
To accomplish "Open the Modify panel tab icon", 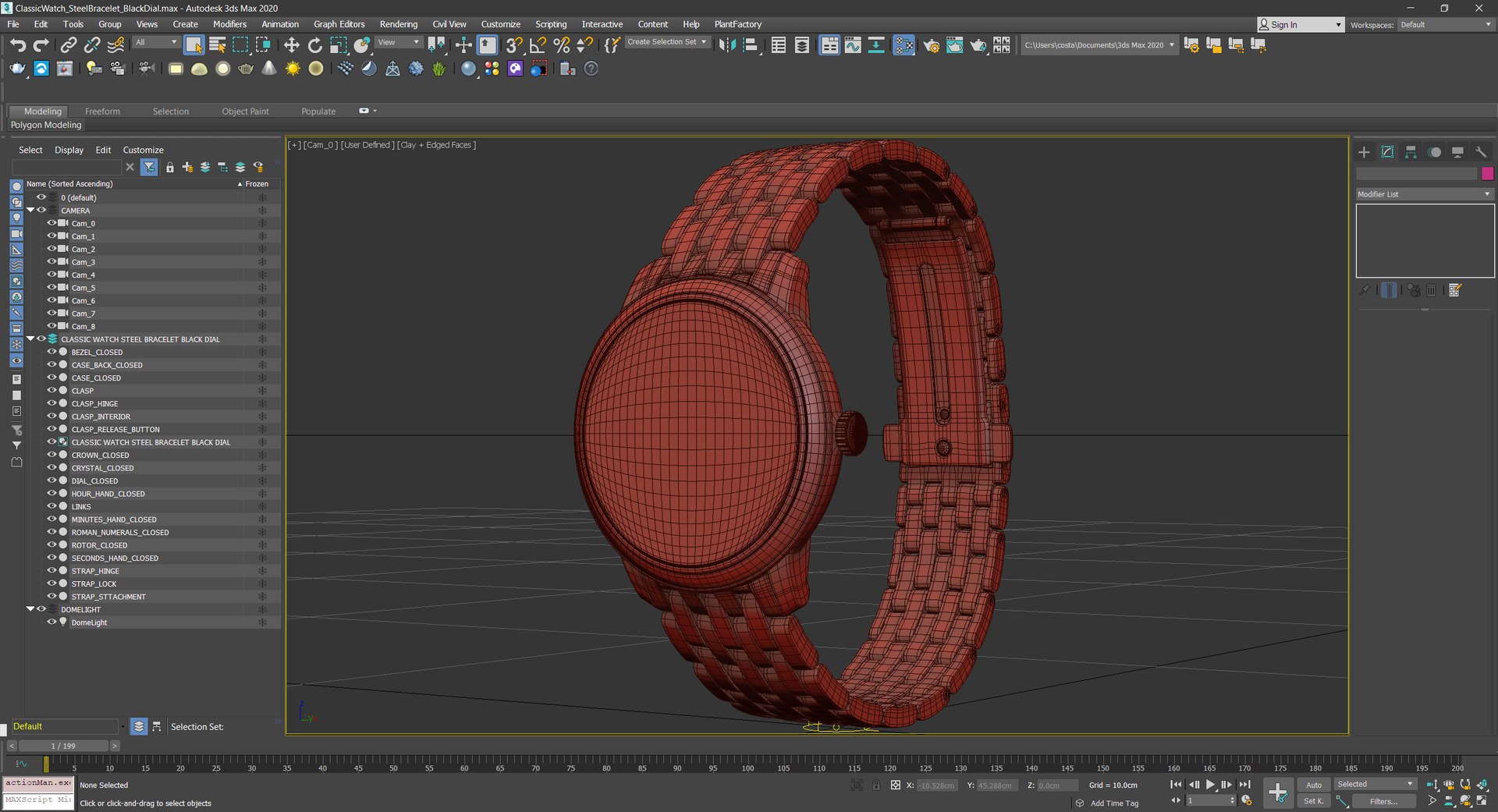I will [1387, 152].
